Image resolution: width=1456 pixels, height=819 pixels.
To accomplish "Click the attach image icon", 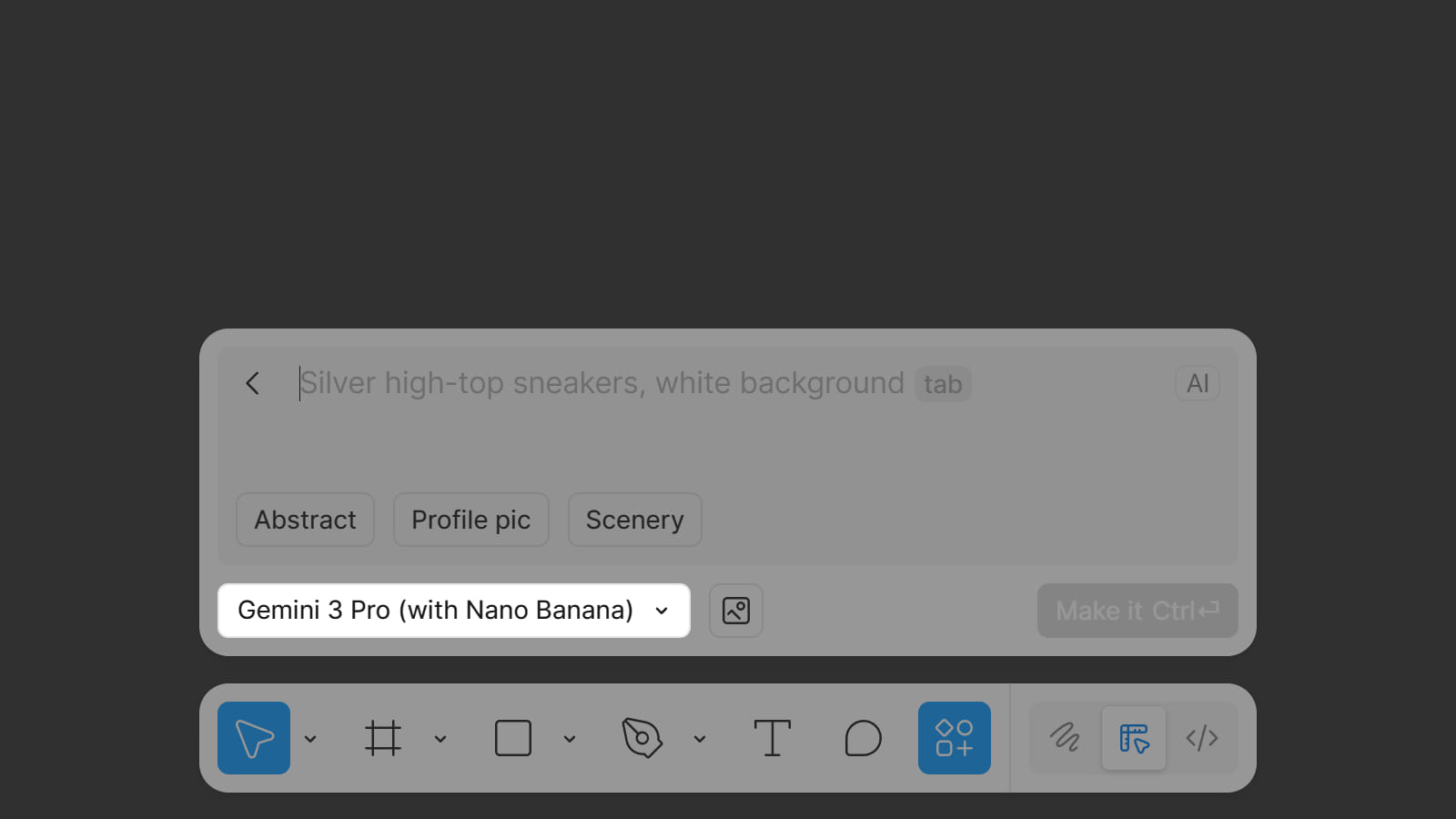I will point(736,611).
